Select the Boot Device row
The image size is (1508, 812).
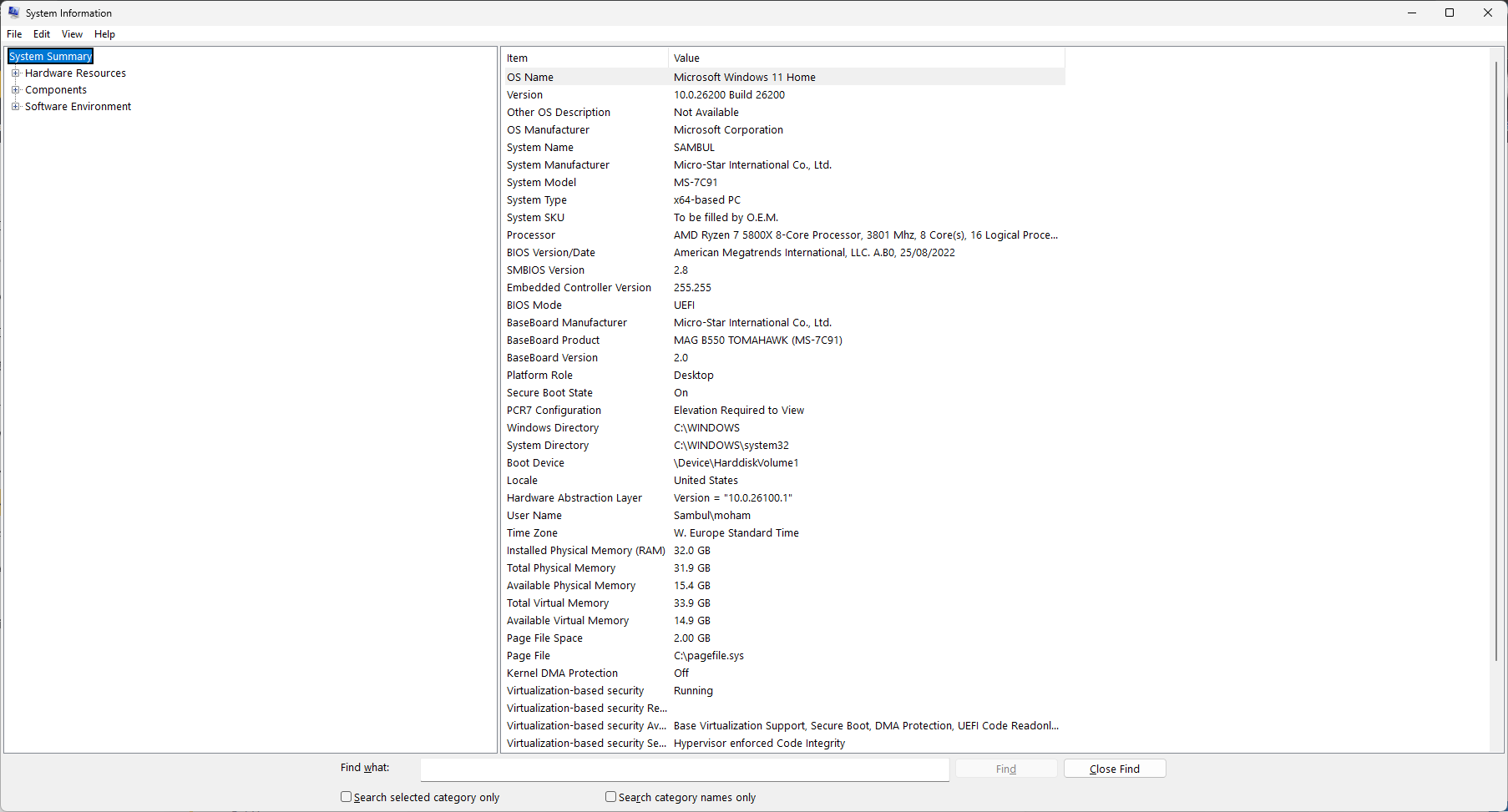[x=783, y=463]
